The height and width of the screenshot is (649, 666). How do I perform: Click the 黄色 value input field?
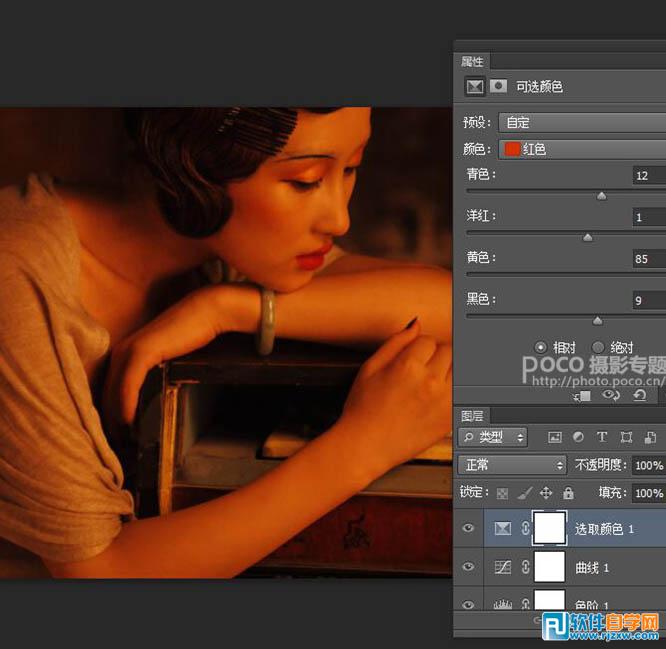(x=648, y=259)
